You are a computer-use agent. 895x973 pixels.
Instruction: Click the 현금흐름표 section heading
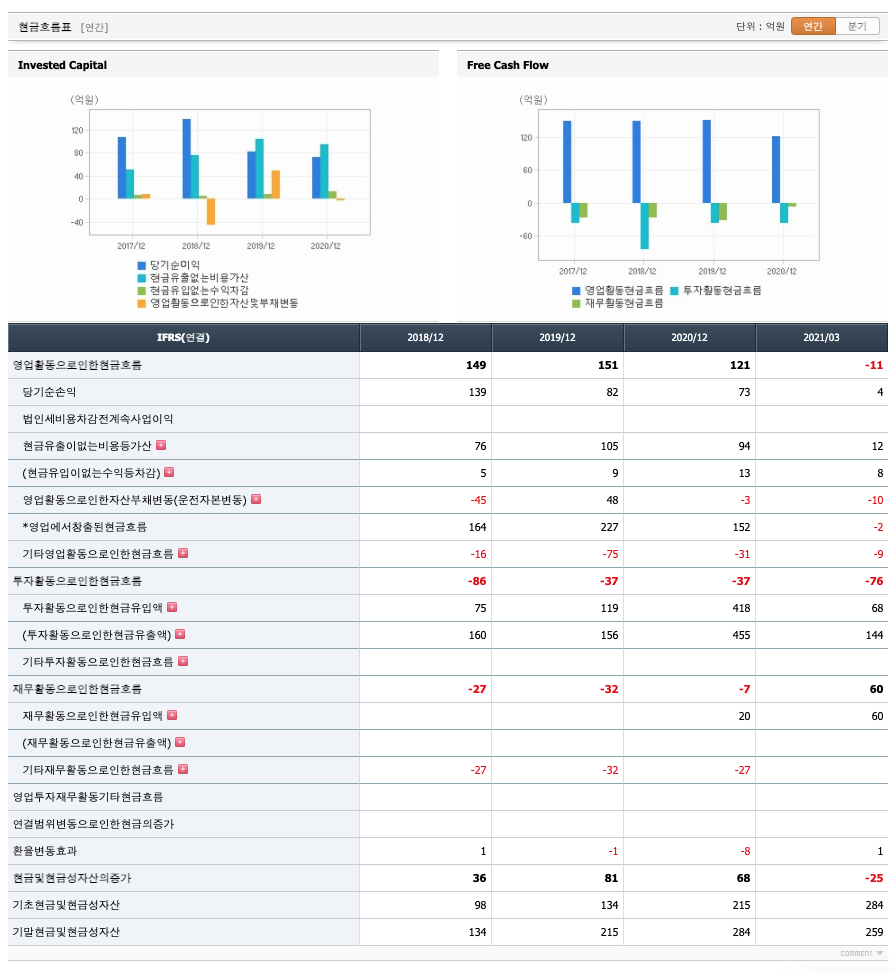(45, 27)
